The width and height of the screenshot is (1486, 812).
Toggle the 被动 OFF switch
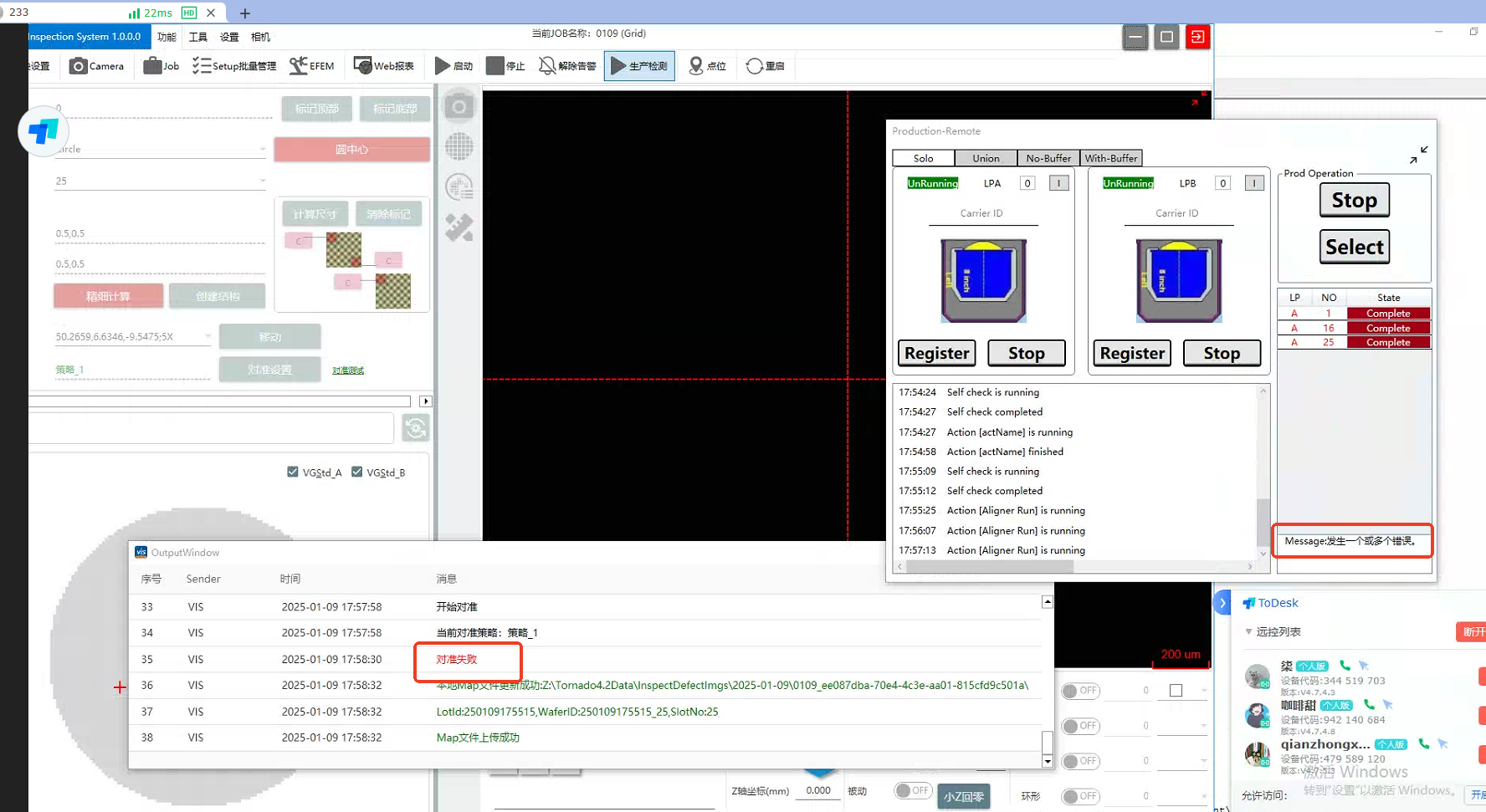(x=913, y=790)
